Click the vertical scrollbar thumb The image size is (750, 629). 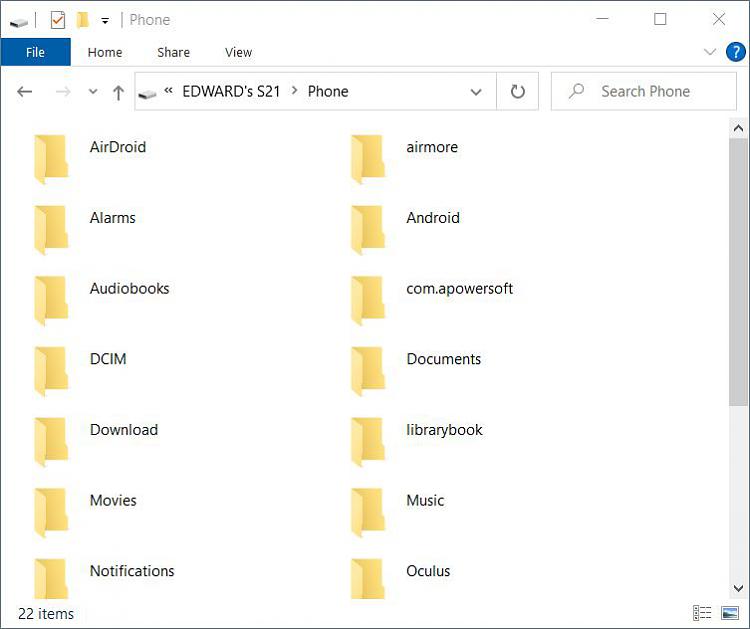click(x=738, y=272)
